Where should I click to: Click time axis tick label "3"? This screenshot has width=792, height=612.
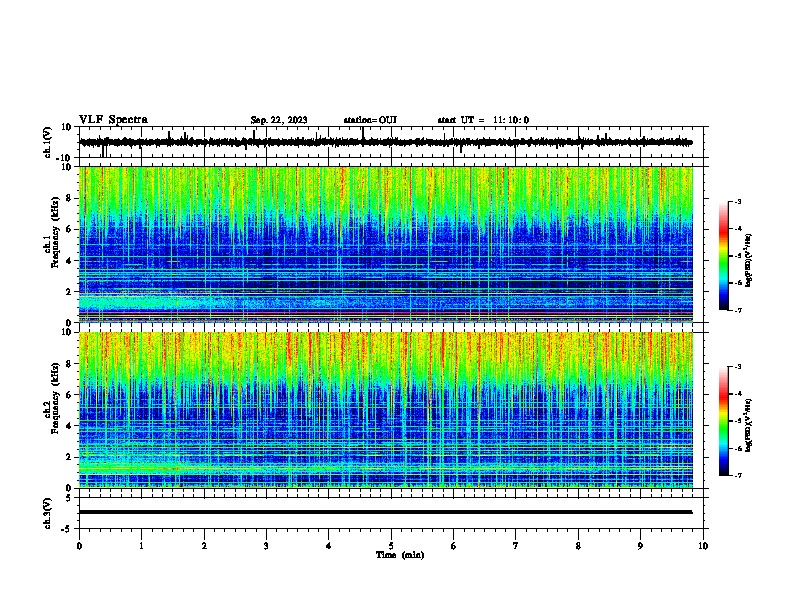[x=266, y=546]
